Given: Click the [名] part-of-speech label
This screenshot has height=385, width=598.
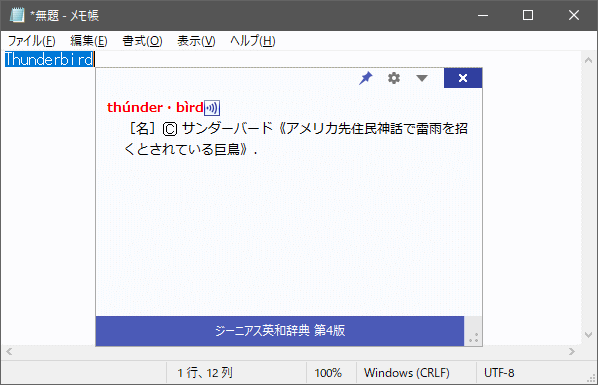Looking at the screenshot, I should (142, 129).
